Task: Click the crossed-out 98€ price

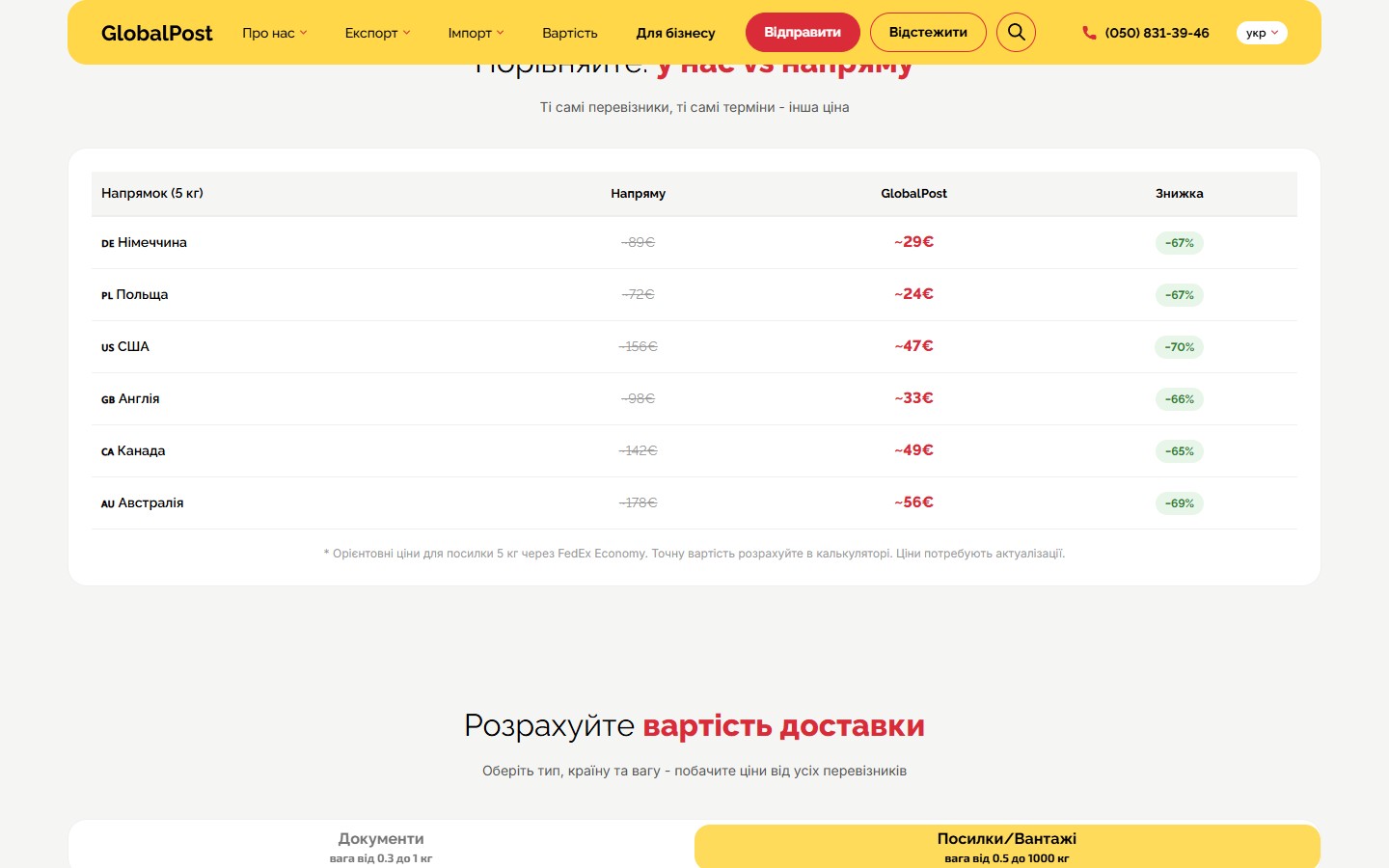Action: 638,398
